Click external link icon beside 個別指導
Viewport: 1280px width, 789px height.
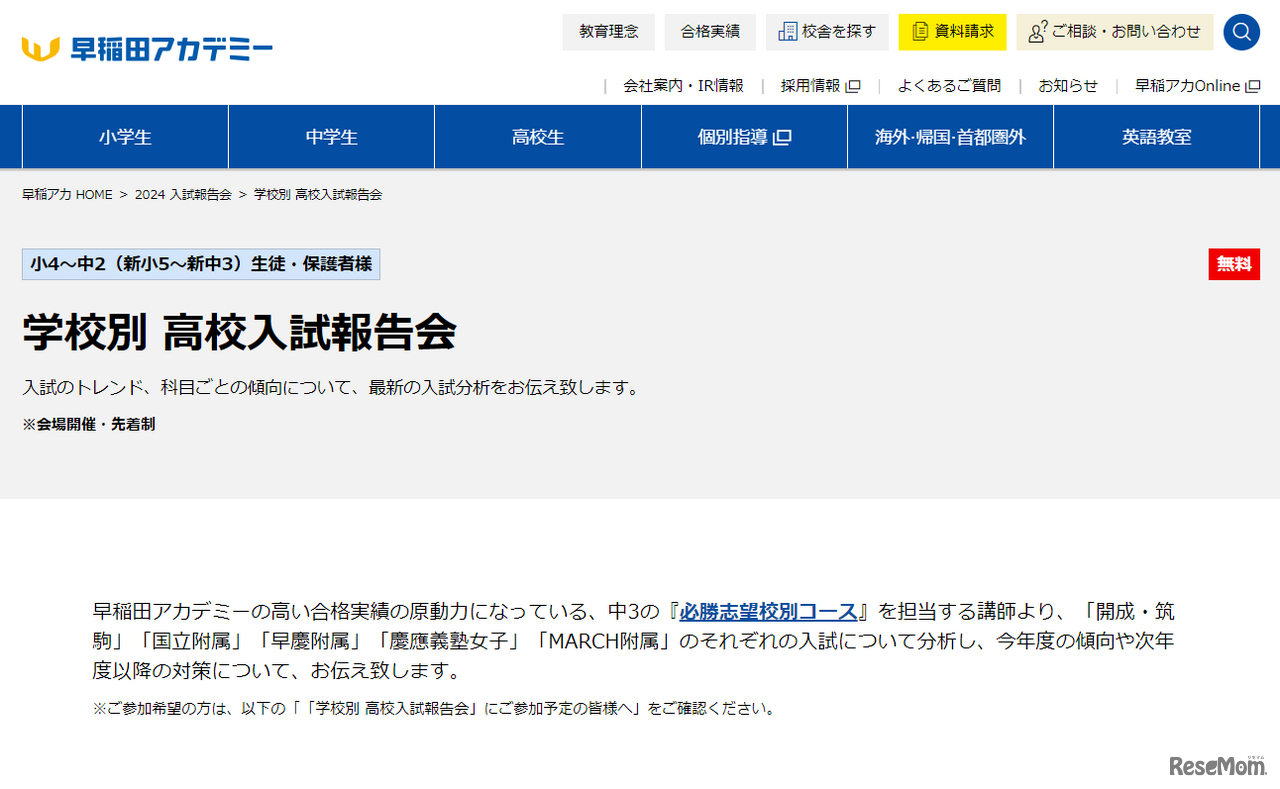click(x=782, y=137)
